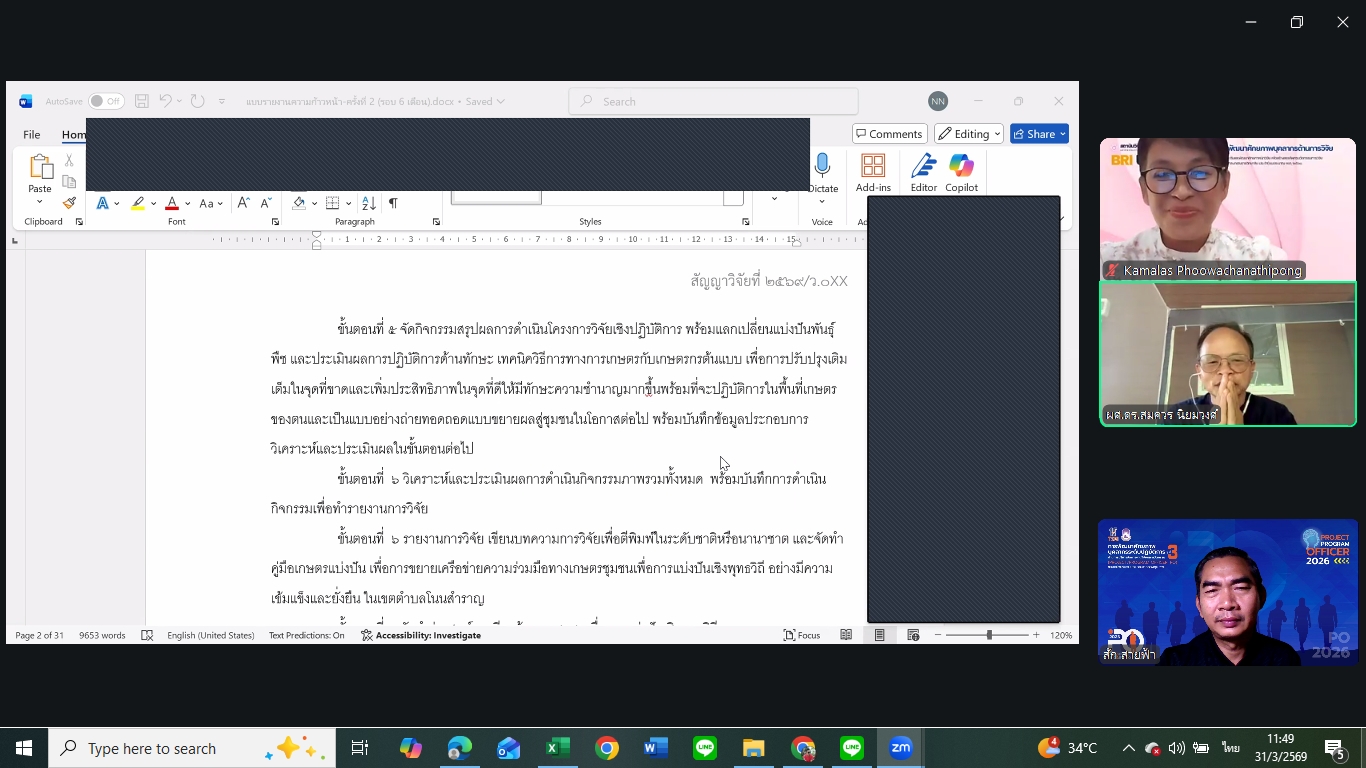Open the File menu tab
Image resolution: width=1366 pixels, height=768 pixels.
point(32,134)
